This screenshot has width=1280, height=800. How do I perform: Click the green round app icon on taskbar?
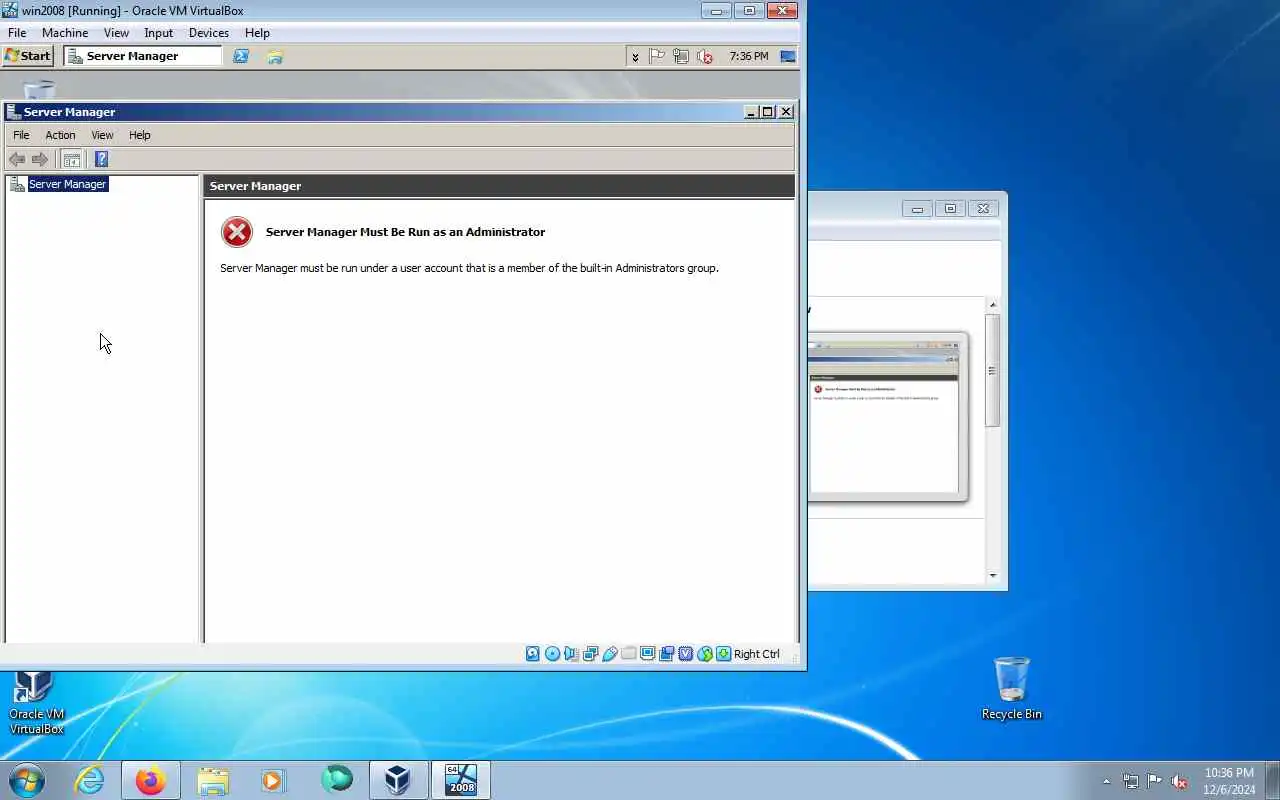tap(337, 779)
